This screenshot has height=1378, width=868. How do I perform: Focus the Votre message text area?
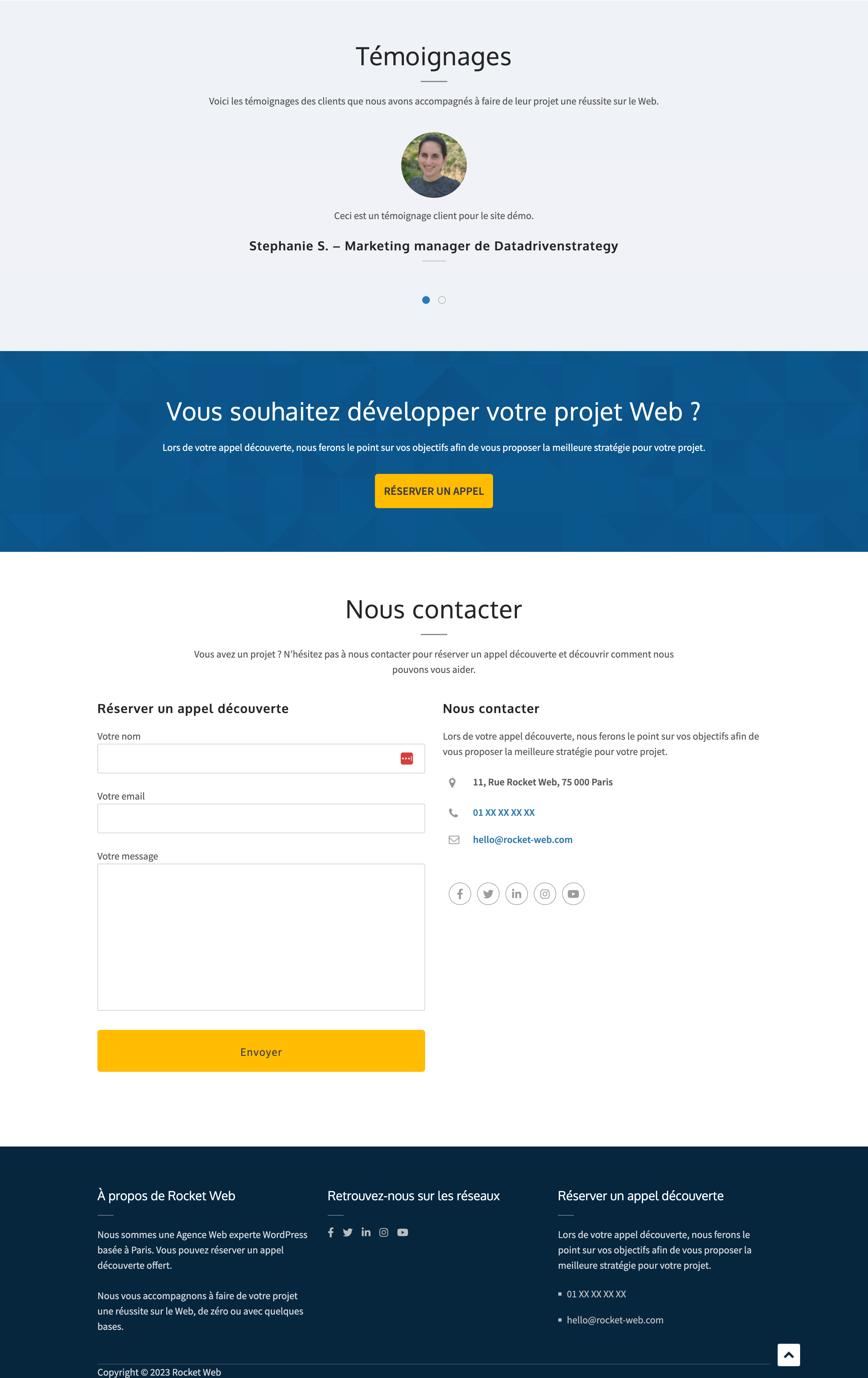(x=261, y=937)
